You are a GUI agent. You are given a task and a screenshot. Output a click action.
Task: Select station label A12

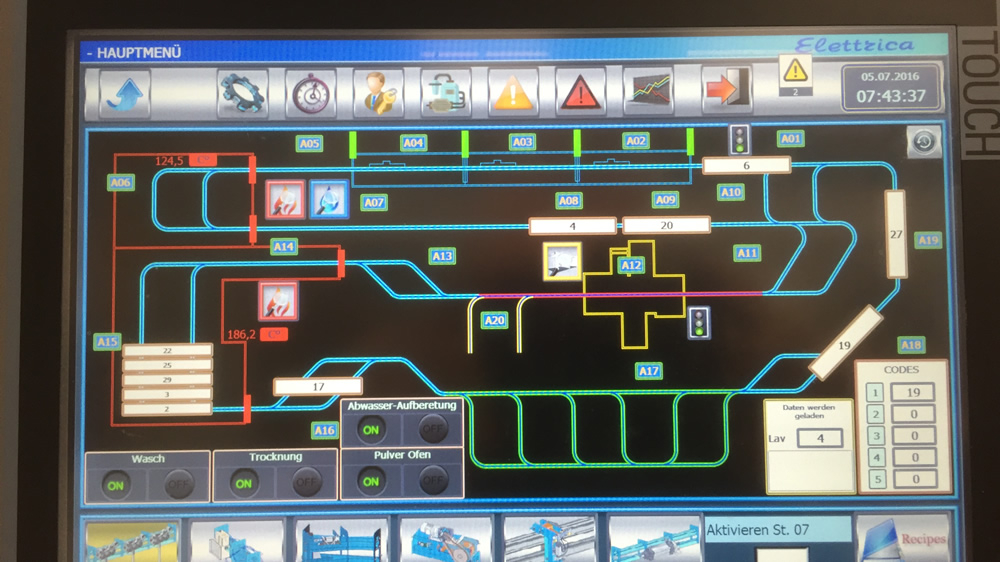coord(631,265)
